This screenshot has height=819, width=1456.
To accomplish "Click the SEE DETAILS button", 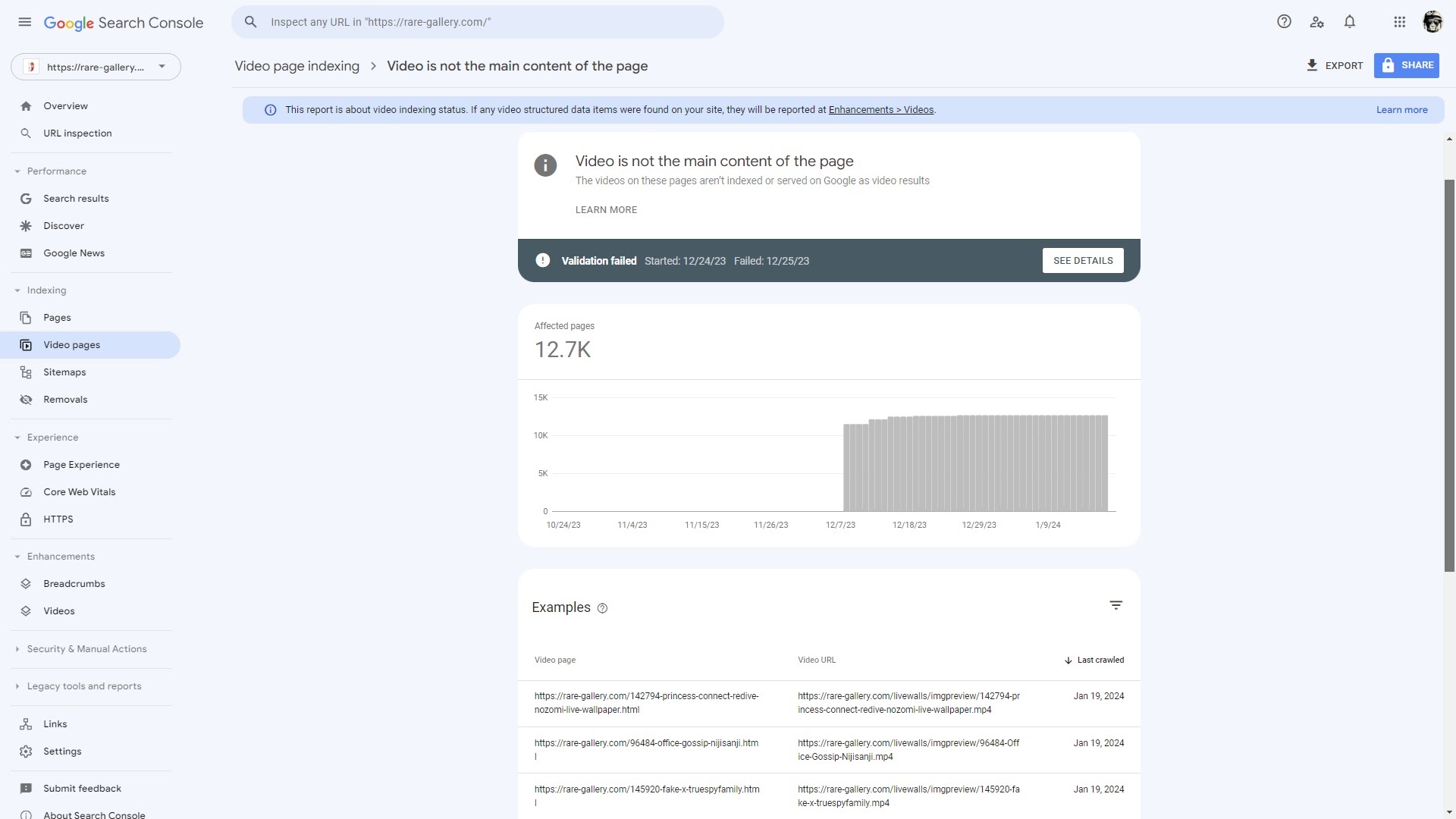I will tap(1083, 261).
